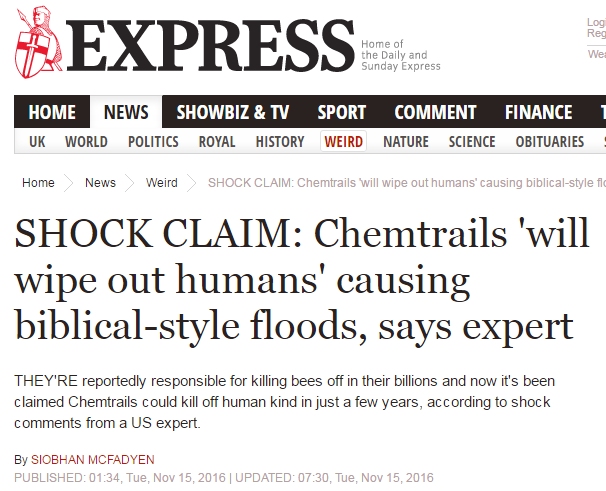Select the NEWS main navigation tab
Screen dimensions: 606x491
tap(126, 112)
